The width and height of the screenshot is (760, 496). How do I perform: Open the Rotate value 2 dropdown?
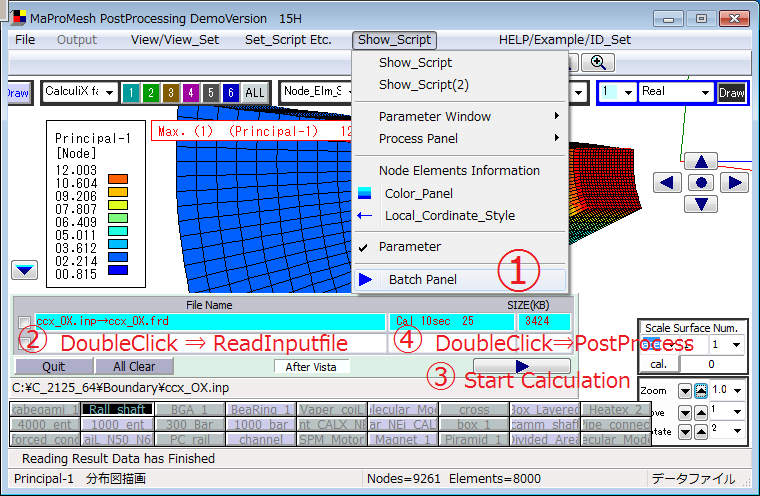(738, 430)
